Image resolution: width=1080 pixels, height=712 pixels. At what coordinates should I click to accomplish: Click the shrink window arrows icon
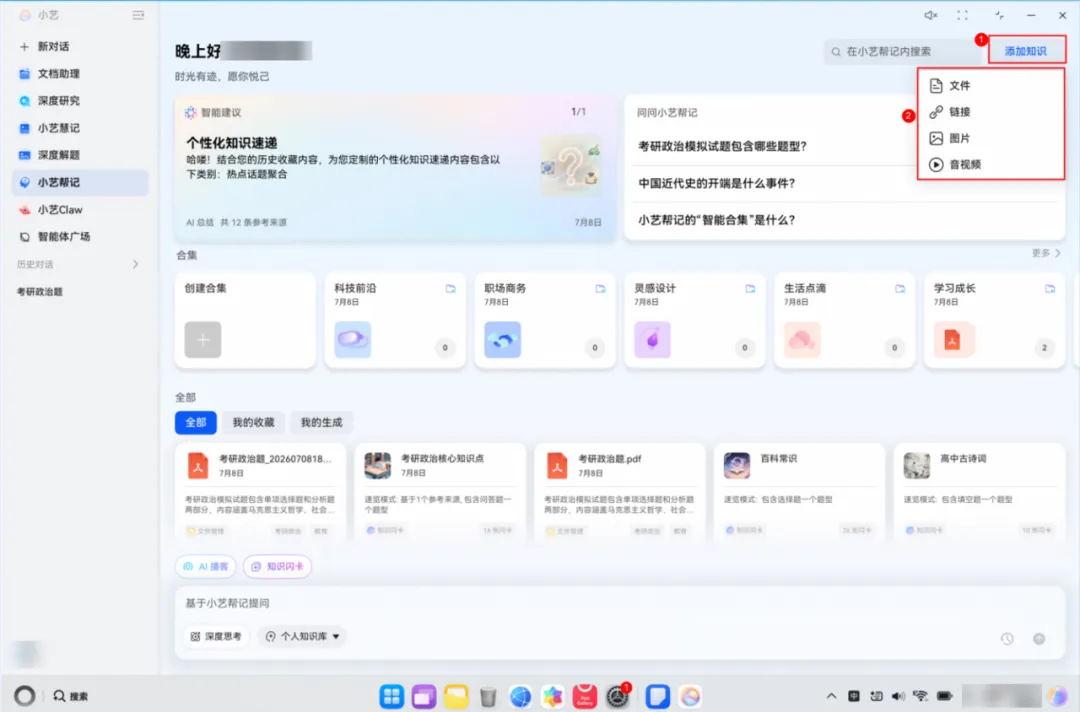(x=999, y=15)
